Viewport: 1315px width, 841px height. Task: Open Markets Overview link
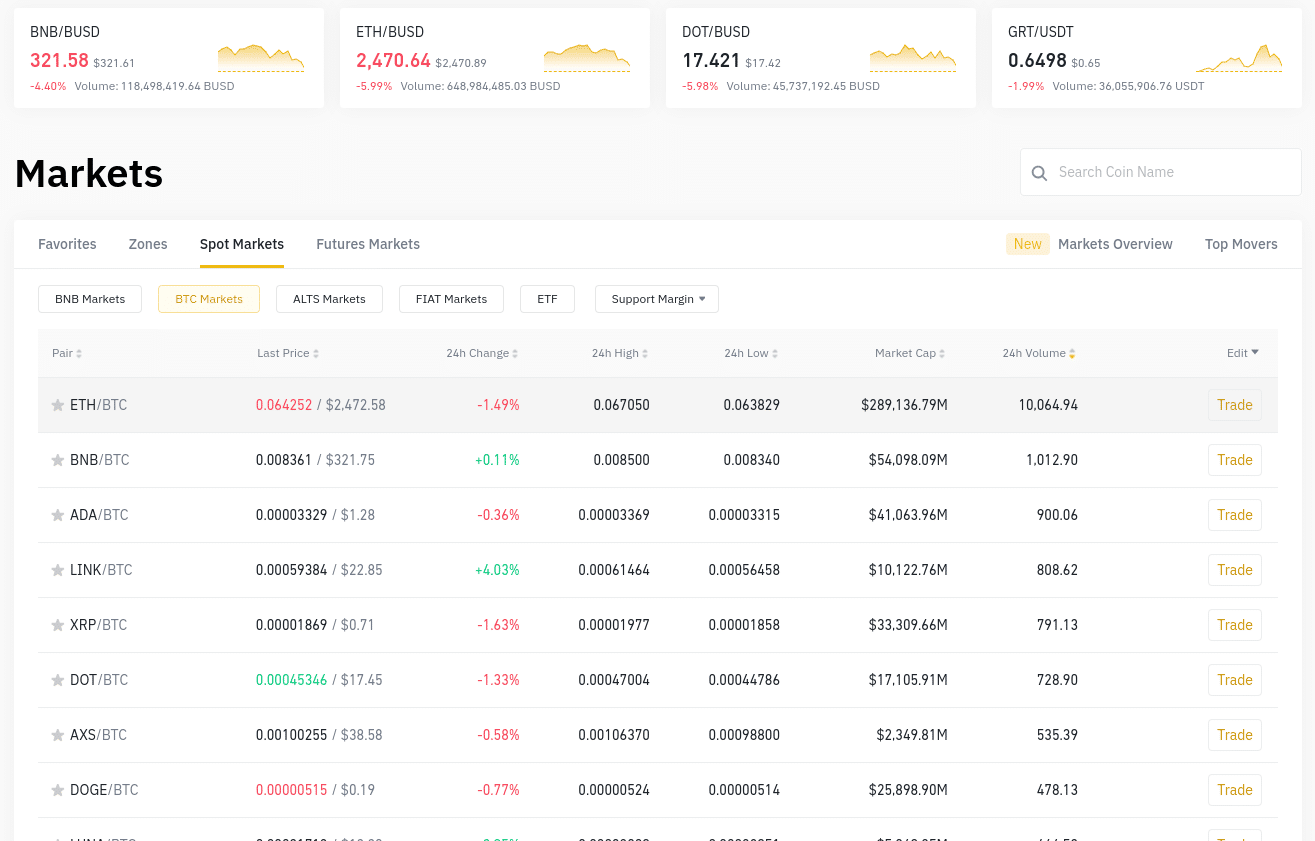1115,244
